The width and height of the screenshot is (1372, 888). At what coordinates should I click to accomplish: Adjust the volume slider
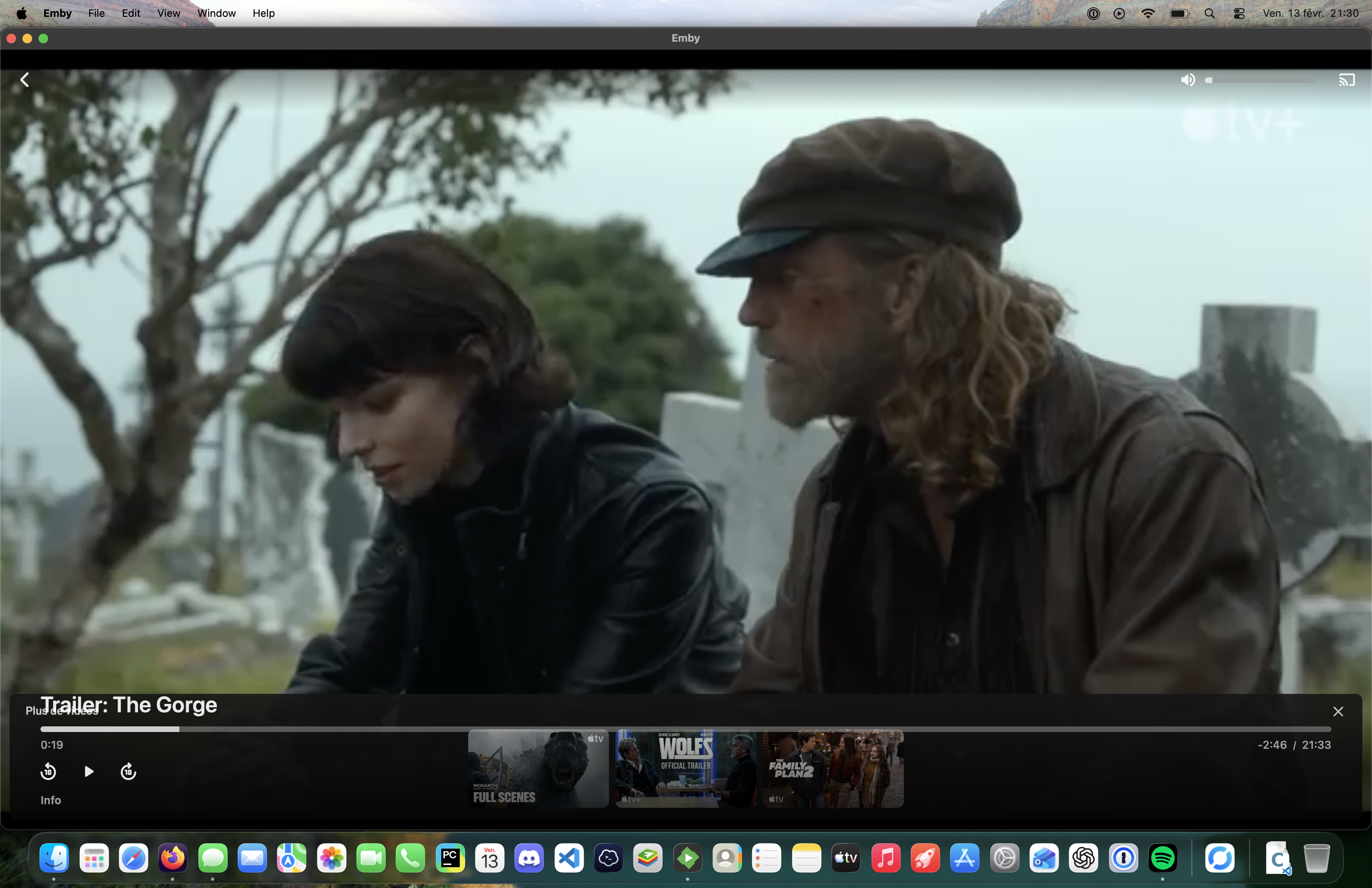1260,80
